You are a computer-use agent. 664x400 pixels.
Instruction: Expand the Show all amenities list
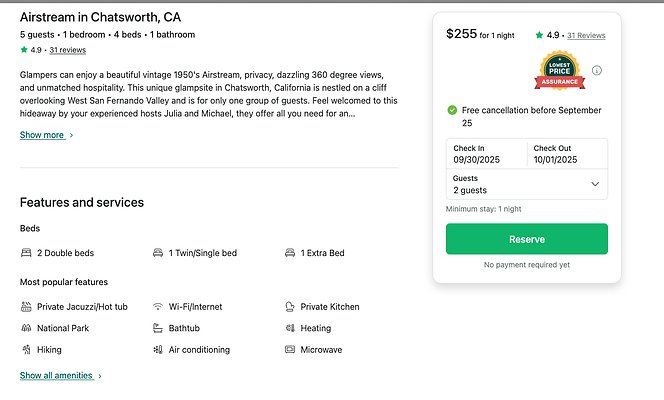click(60, 376)
